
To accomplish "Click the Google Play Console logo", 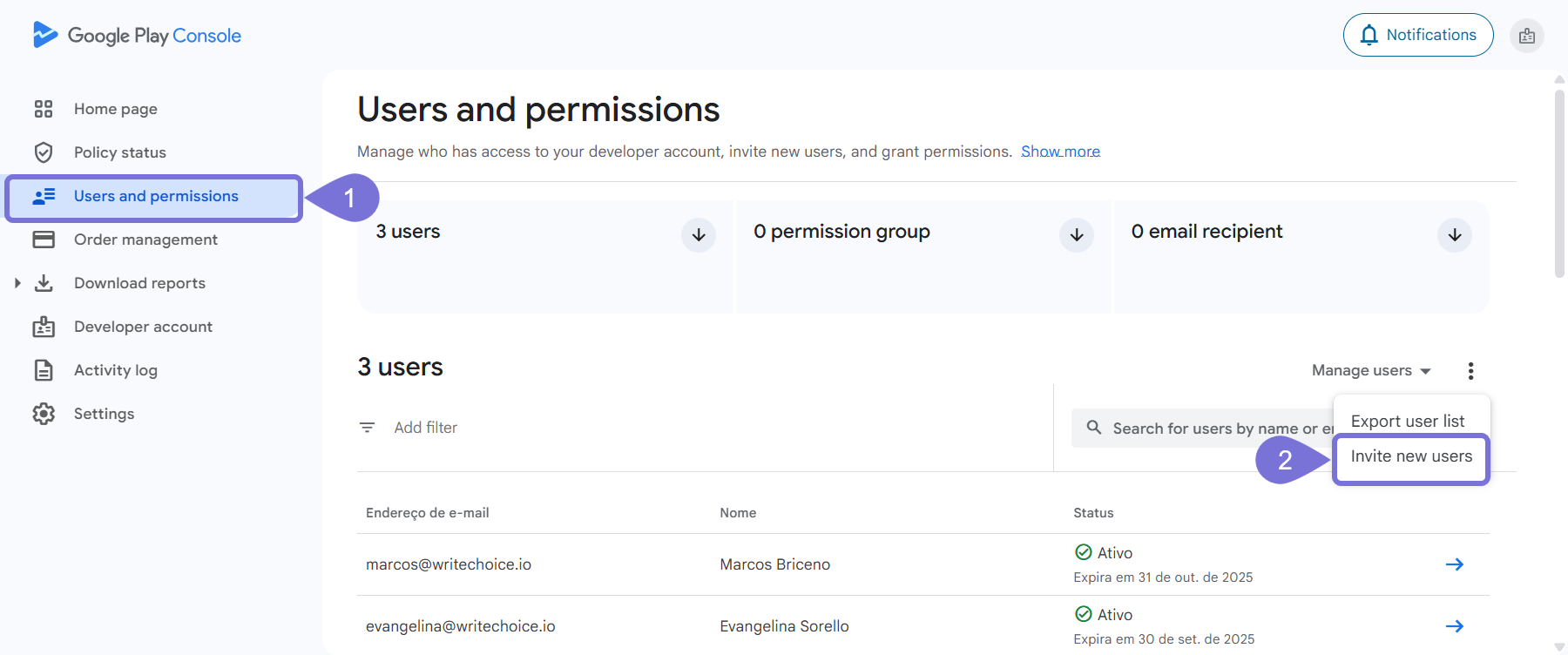I will tap(137, 36).
